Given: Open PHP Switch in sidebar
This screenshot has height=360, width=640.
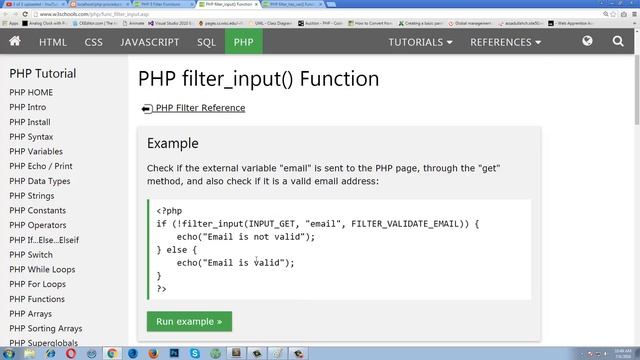Looking at the screenshot, I should click(31, 255).
